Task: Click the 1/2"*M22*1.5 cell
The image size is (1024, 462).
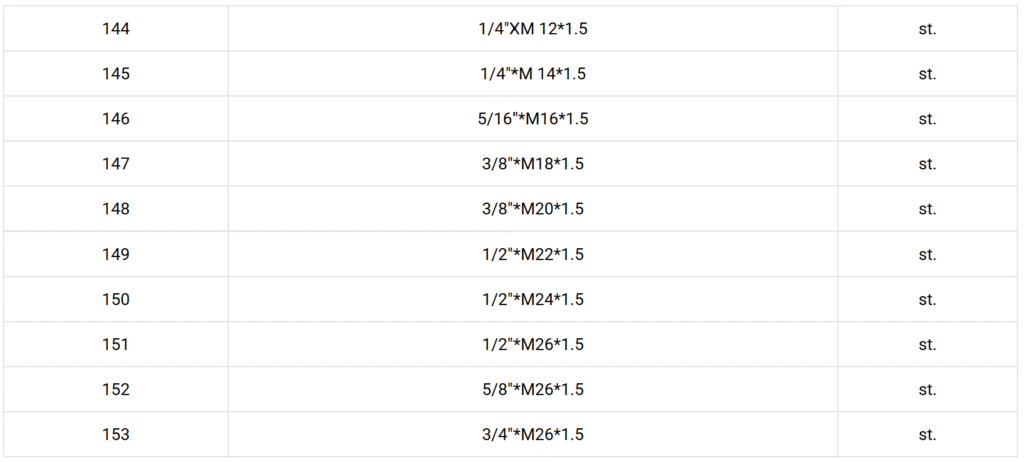Action: pos(532,254)
